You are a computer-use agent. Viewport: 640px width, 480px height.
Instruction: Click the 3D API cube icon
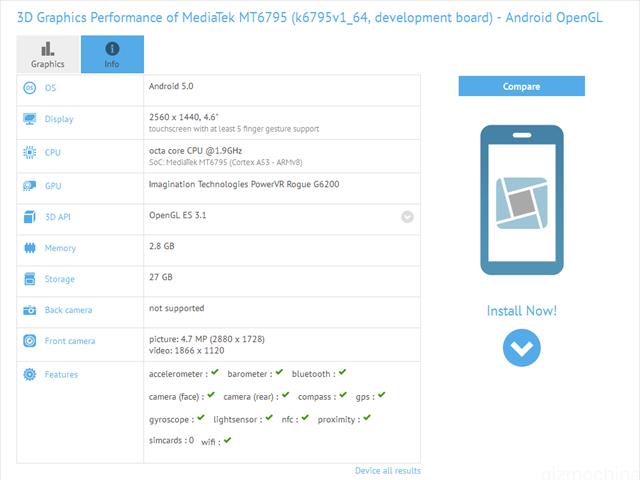point(29,217)
